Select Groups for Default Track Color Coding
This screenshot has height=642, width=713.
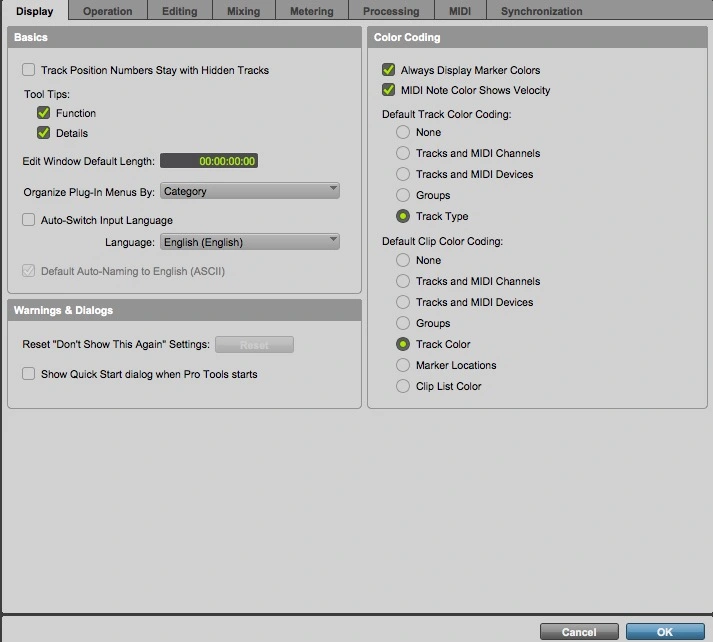(403, 195)
